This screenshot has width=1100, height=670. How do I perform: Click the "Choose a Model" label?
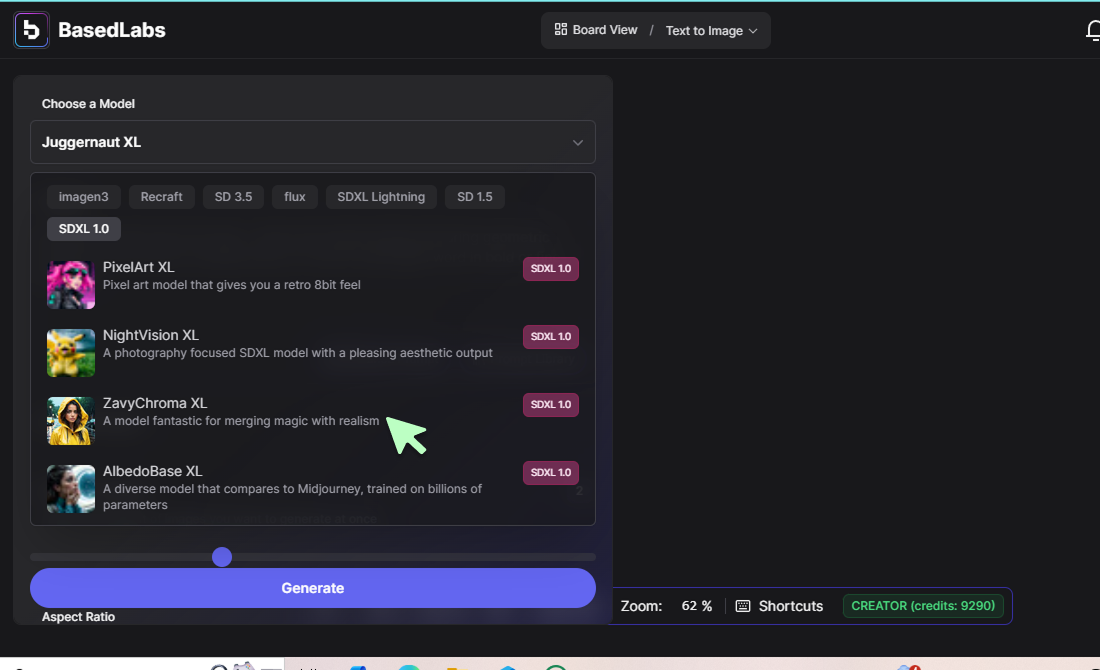(x=88, y=104)
